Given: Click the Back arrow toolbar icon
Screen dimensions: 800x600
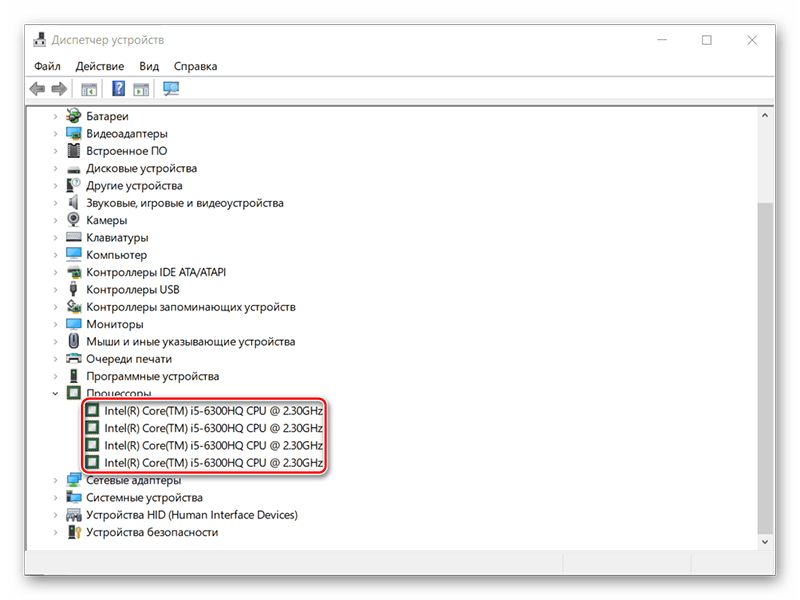Looking at the screenshot, I should click(x=37, y=89).
